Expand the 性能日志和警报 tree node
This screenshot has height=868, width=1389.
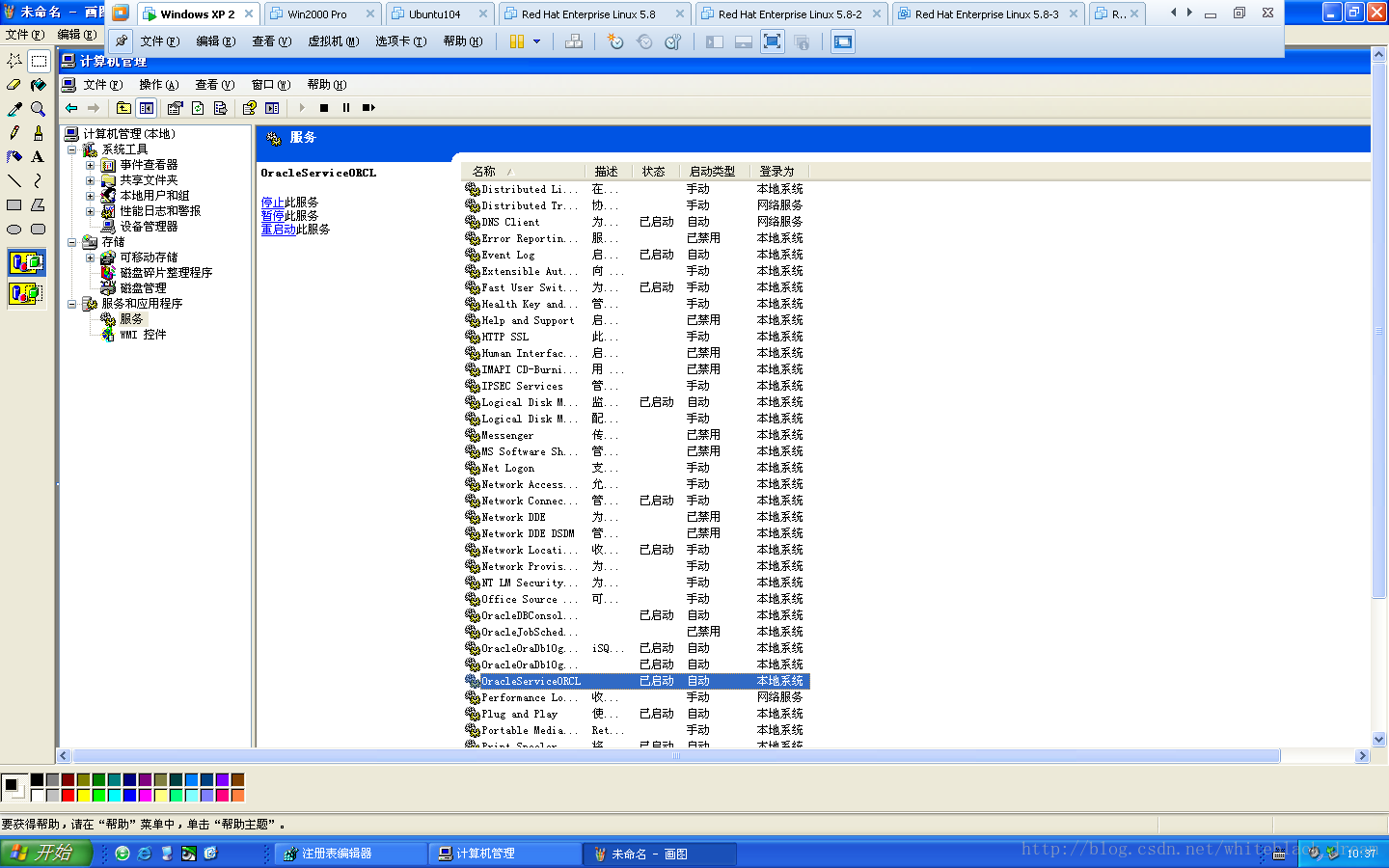click(x=90, y=211)
